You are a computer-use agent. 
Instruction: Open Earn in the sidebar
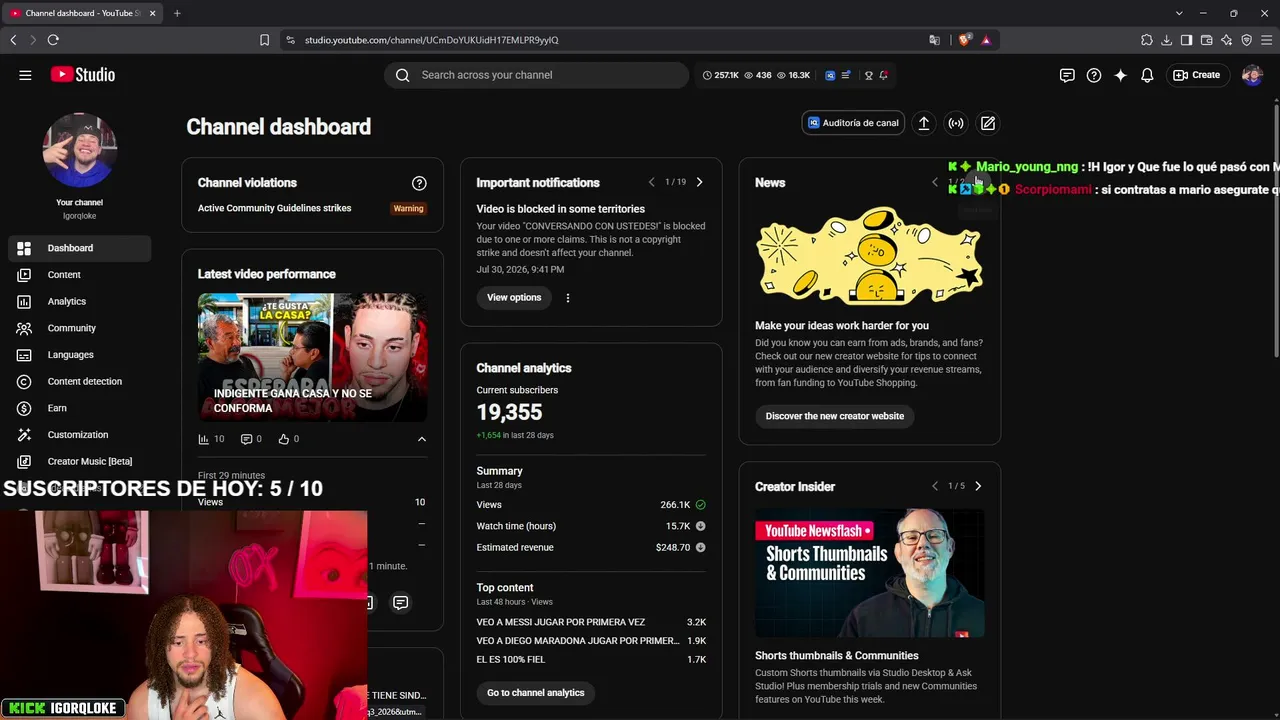[x=80, y=408]
